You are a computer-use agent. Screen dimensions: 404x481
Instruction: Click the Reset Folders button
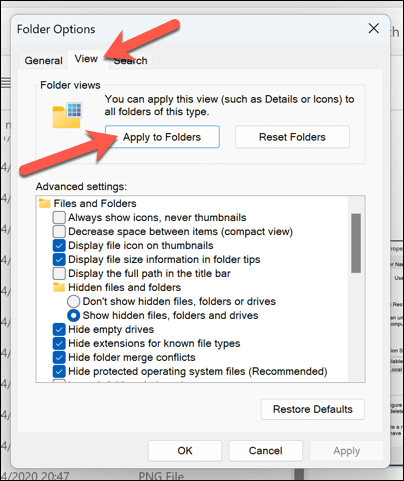[x=292, y=137]
